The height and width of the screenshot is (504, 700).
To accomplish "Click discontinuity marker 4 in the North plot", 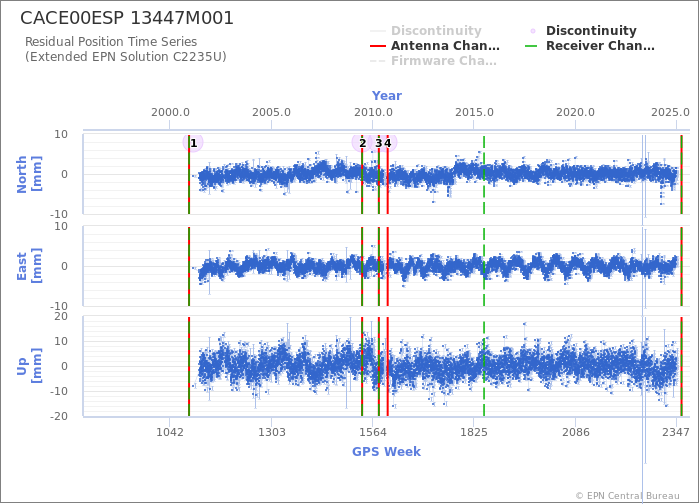I will pos(388,143).
